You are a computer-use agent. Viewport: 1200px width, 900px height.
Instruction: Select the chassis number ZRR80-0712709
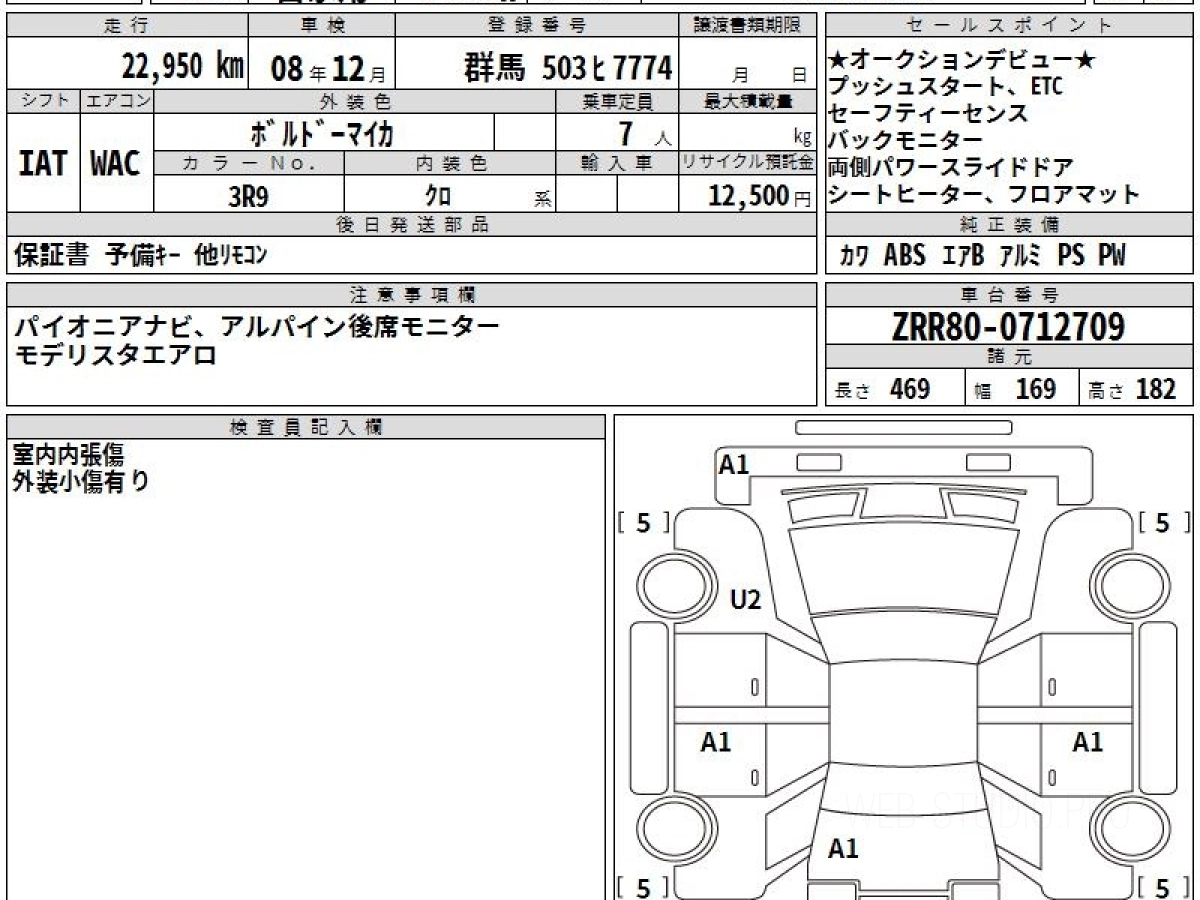[1009, 327]
